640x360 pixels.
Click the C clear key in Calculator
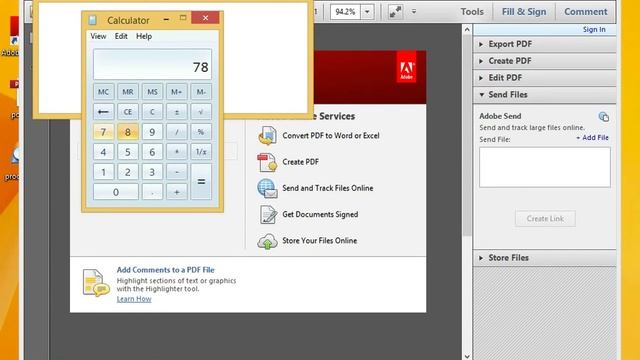(x=152, y=111)
